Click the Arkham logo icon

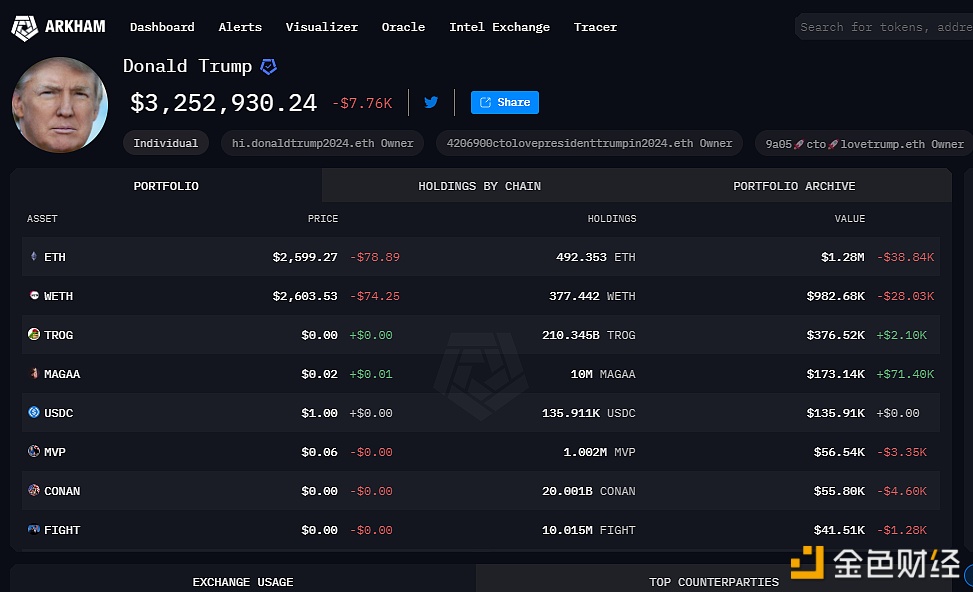(x=25, y=27)
